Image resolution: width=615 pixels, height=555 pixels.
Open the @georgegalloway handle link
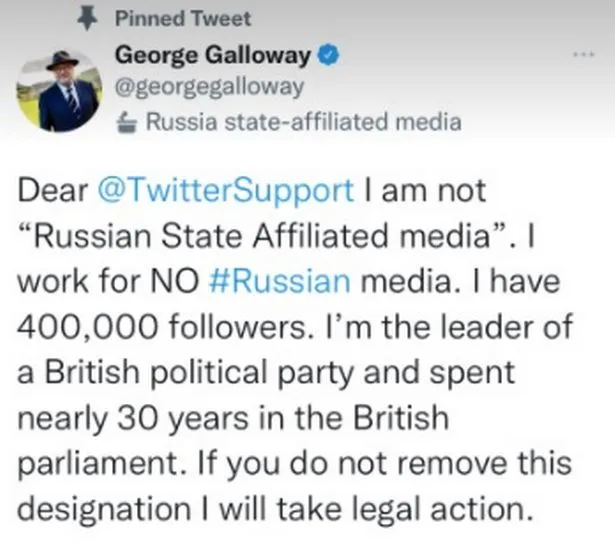pyautogui.click(x=211, y=87)
